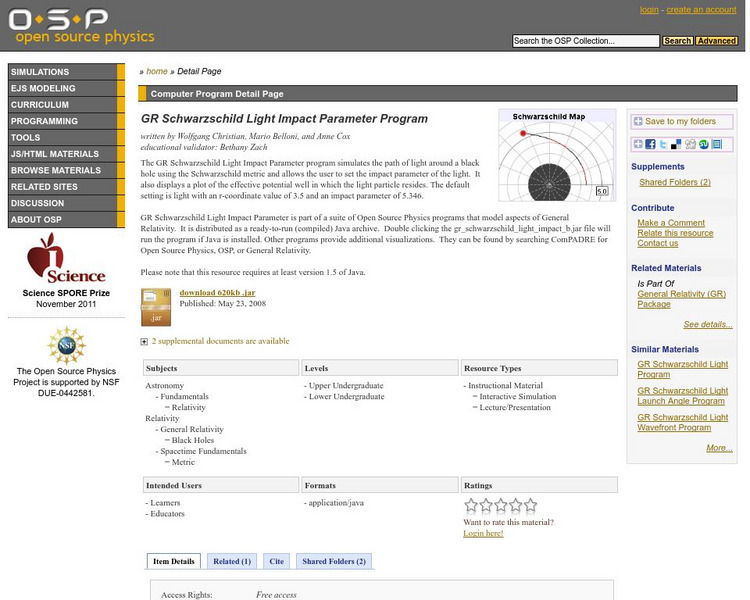
Task: Share this resource on Facebook
Action: [x=650, y=144]
